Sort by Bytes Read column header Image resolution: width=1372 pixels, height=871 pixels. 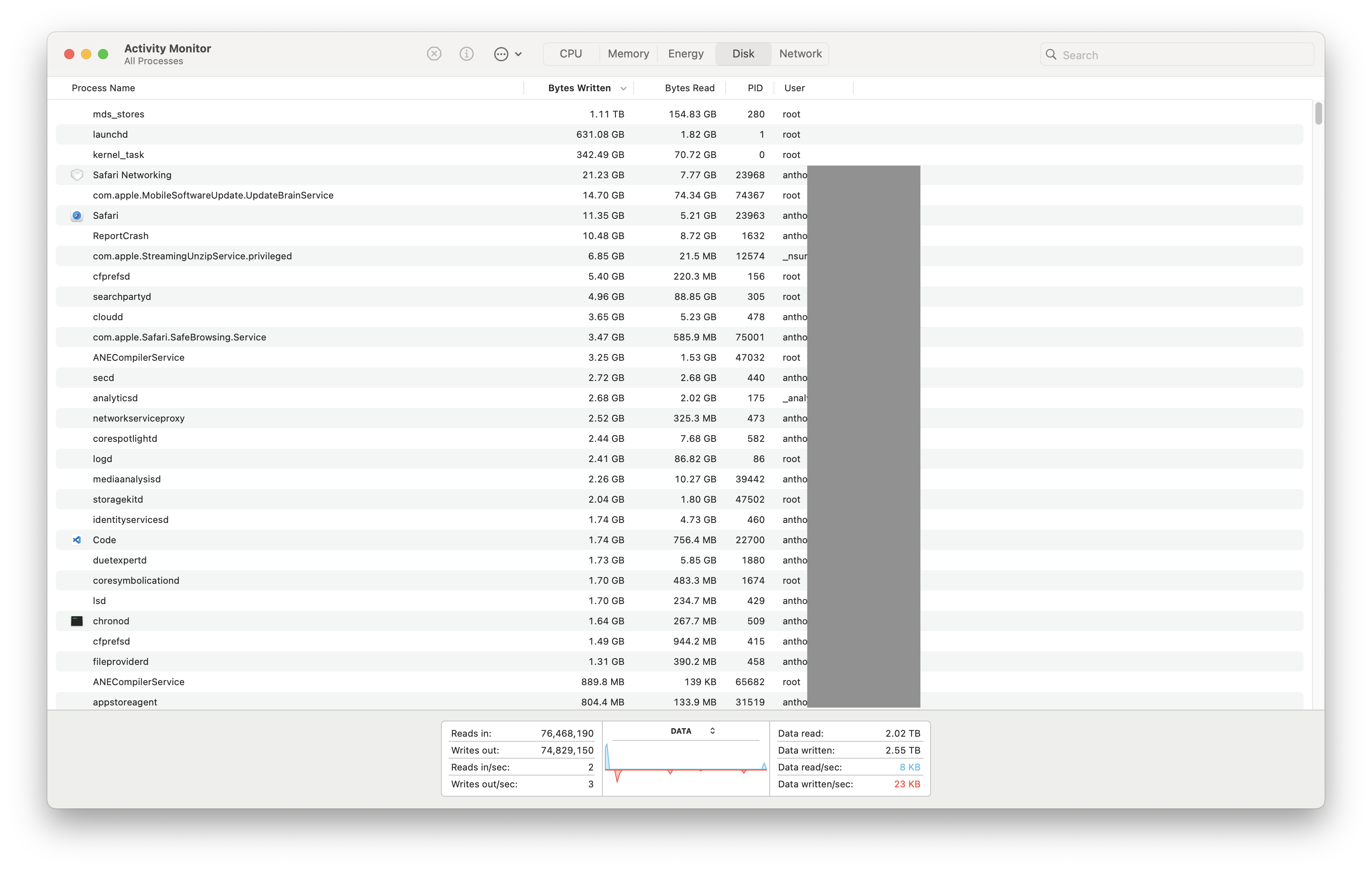pos(689,88)
